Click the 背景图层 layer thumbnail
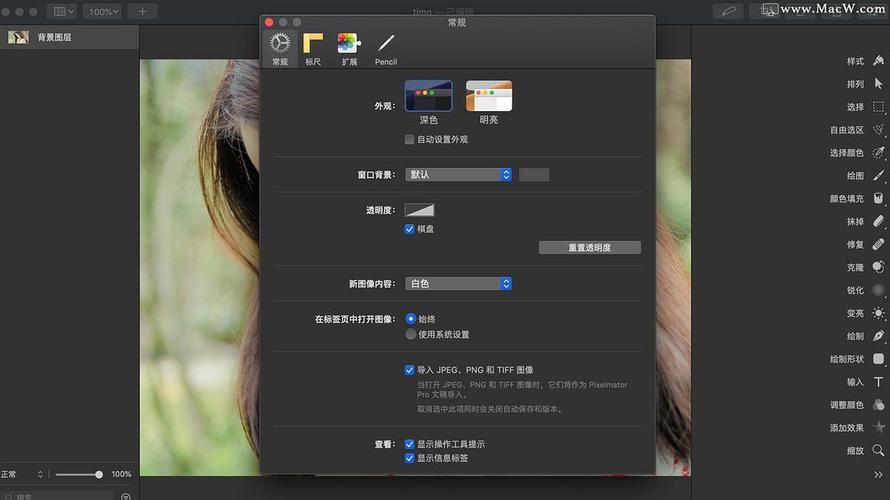 pos(18,37)
